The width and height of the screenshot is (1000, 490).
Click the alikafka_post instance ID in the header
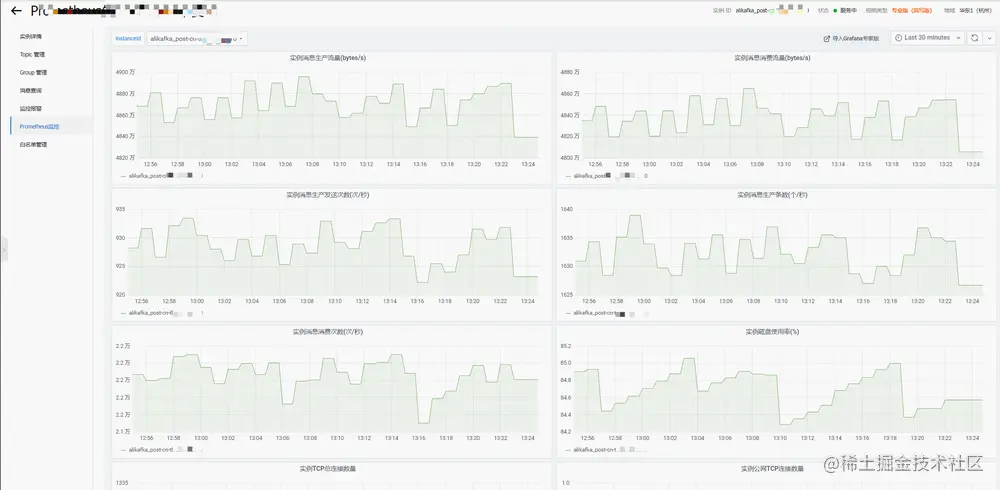pyautogui.click(x=772, y=11)
